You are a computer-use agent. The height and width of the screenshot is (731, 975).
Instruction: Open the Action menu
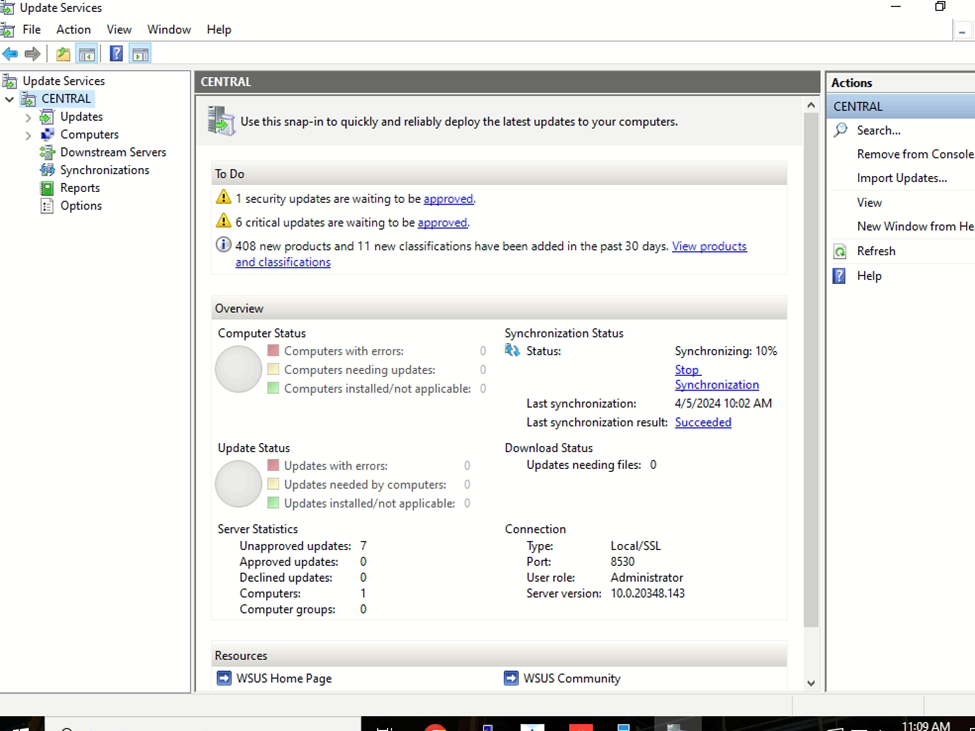click(73, 30)
